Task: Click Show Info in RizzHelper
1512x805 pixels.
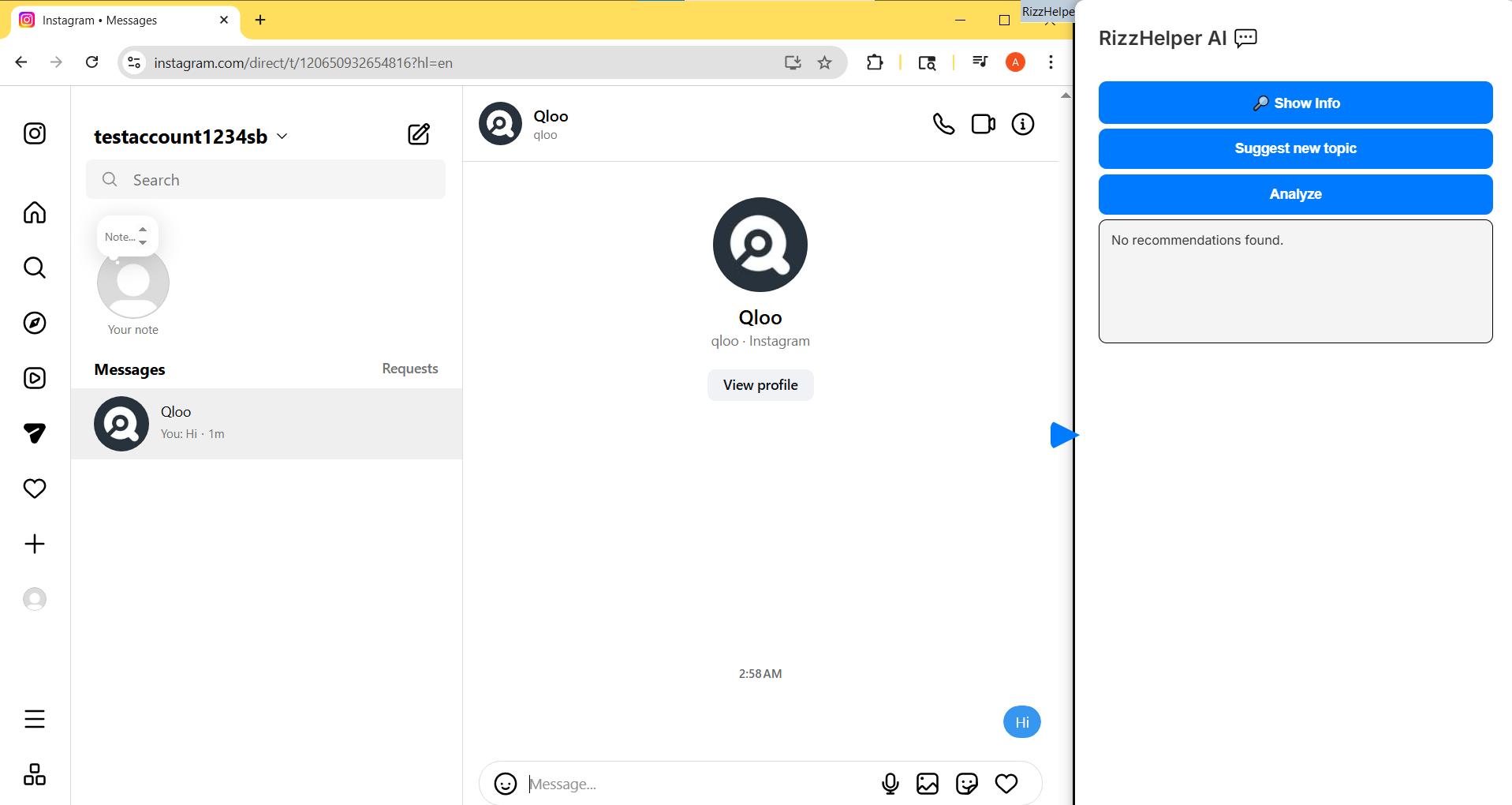Action: pos(1296,103)
